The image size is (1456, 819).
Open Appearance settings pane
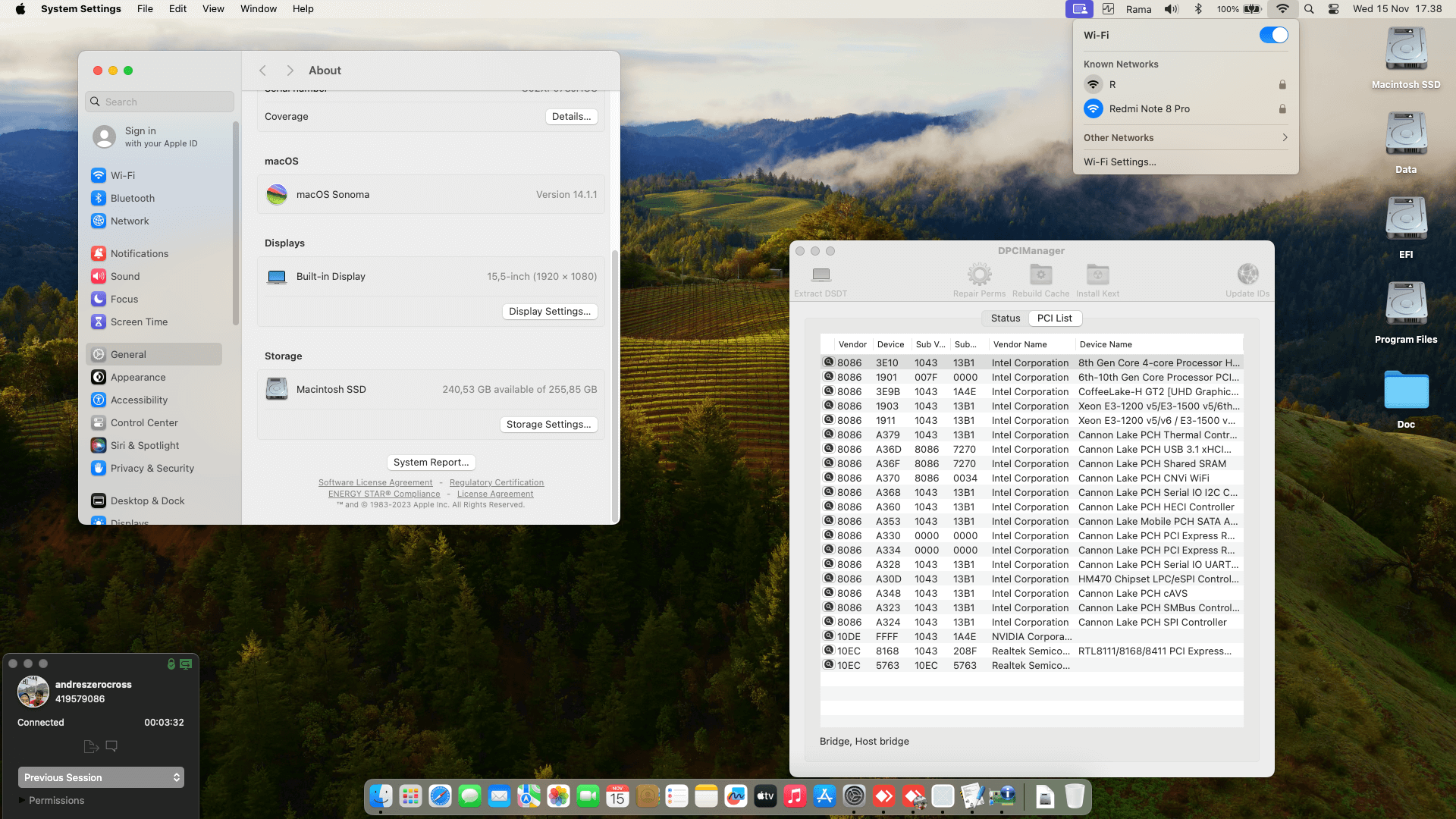(155, 377)
